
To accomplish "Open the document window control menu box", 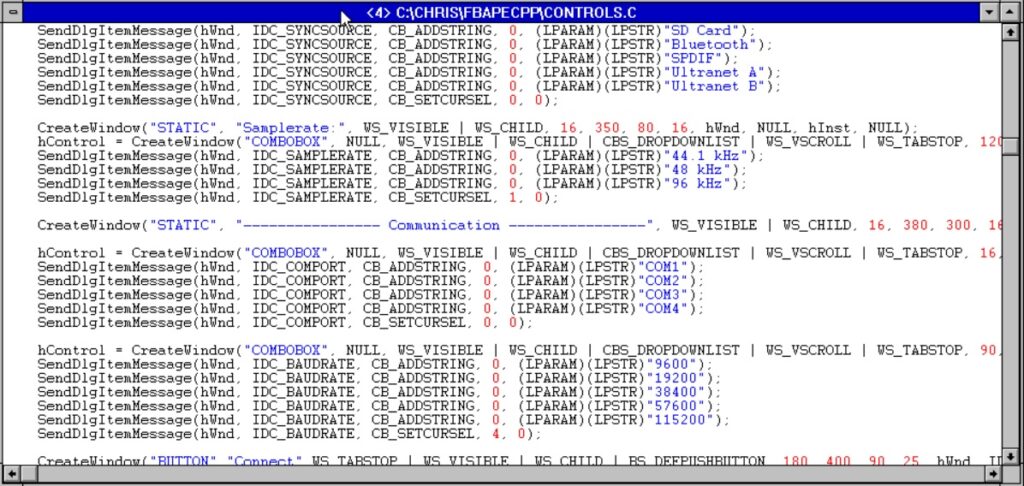I will 12,12.
